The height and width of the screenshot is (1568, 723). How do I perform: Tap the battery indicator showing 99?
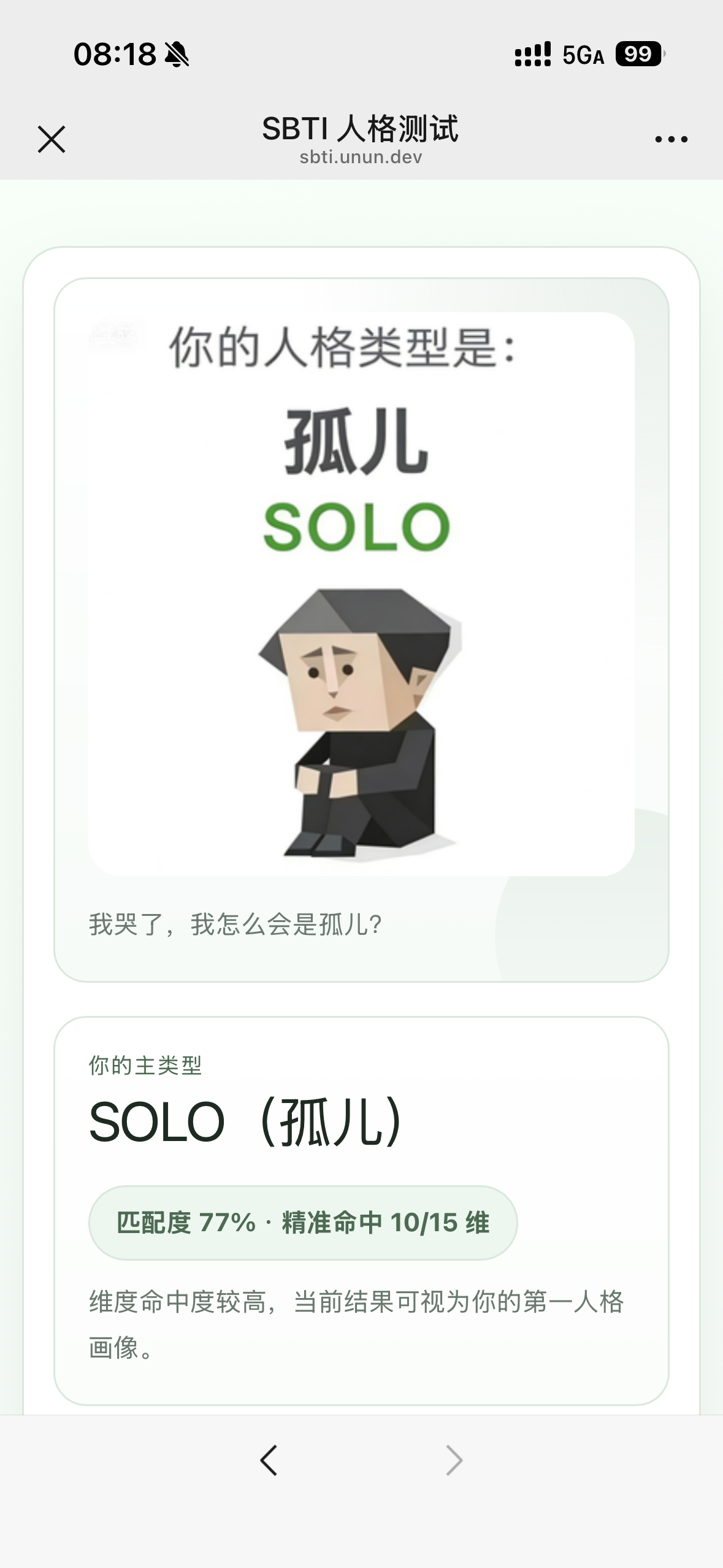[x=641, y=54]
